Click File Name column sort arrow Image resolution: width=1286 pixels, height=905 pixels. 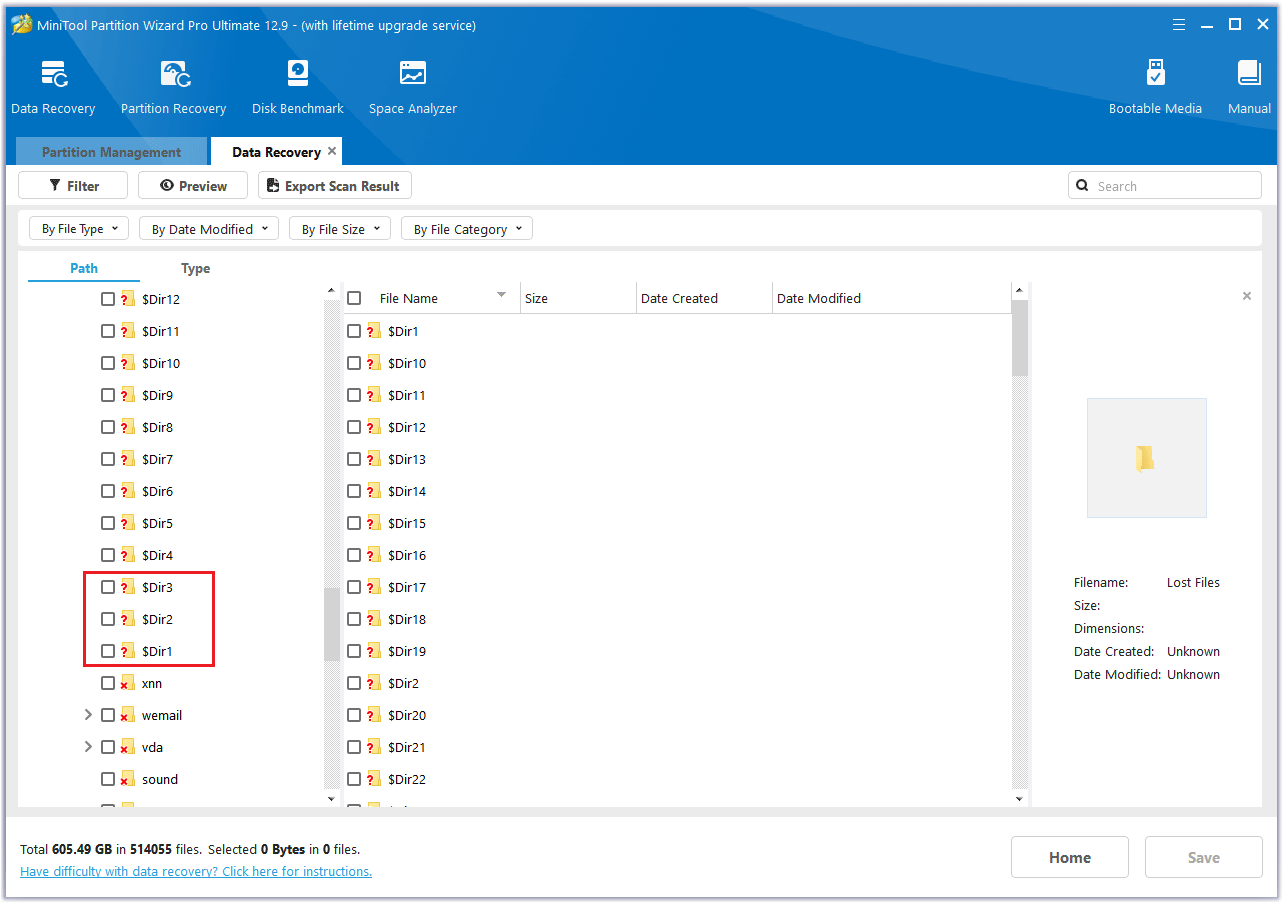pyautogui.click(x=502, y=295)
